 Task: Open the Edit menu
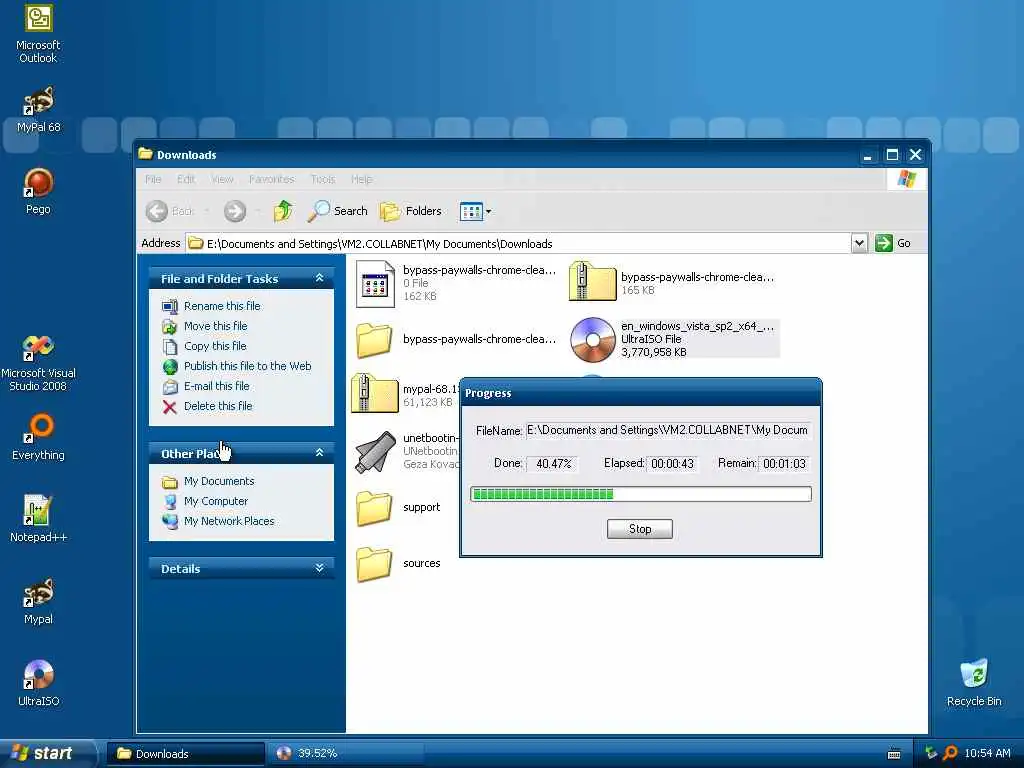[x=186, y=179]
